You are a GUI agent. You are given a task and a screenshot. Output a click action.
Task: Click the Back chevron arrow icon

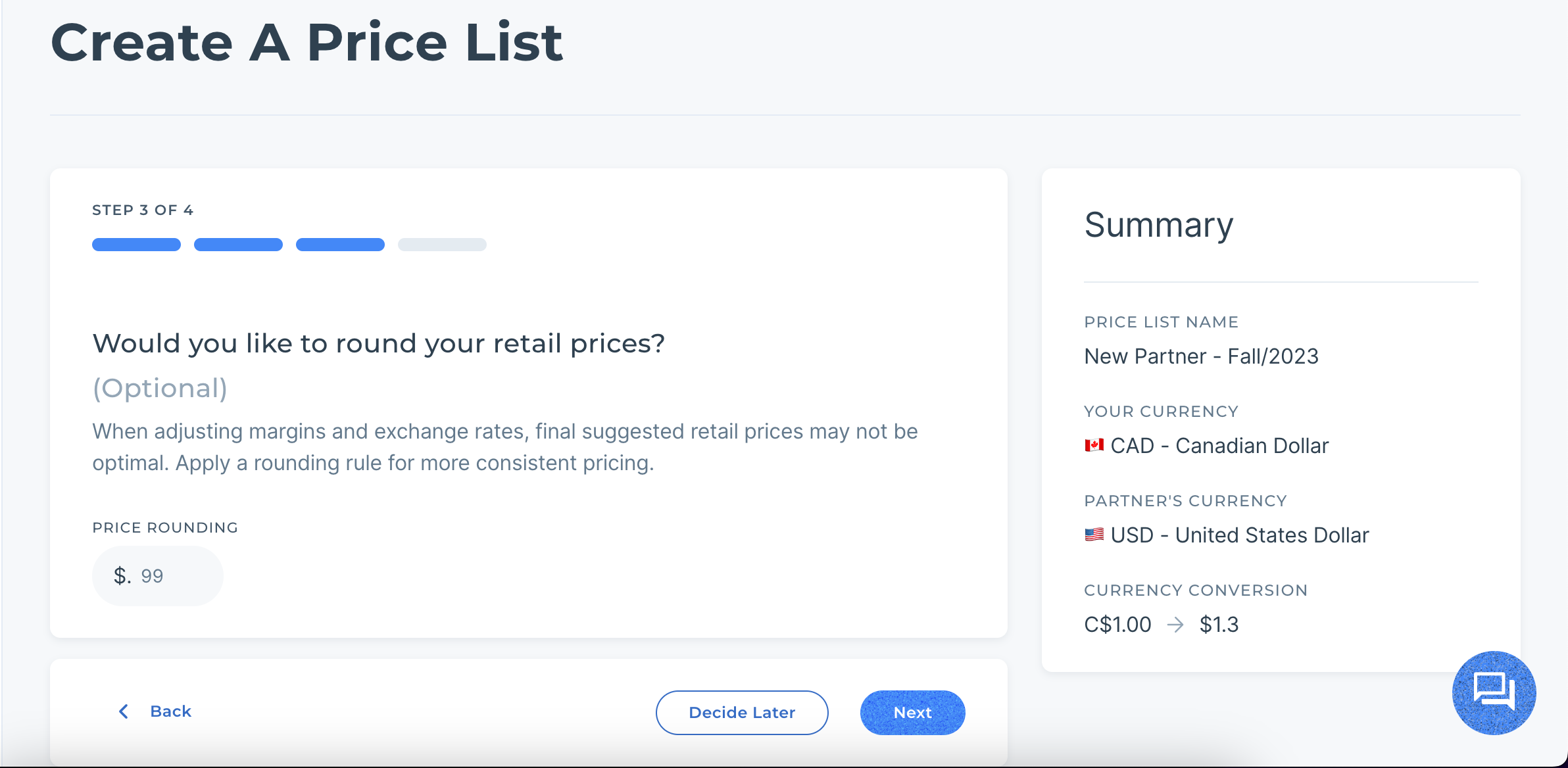pos(123,711)
